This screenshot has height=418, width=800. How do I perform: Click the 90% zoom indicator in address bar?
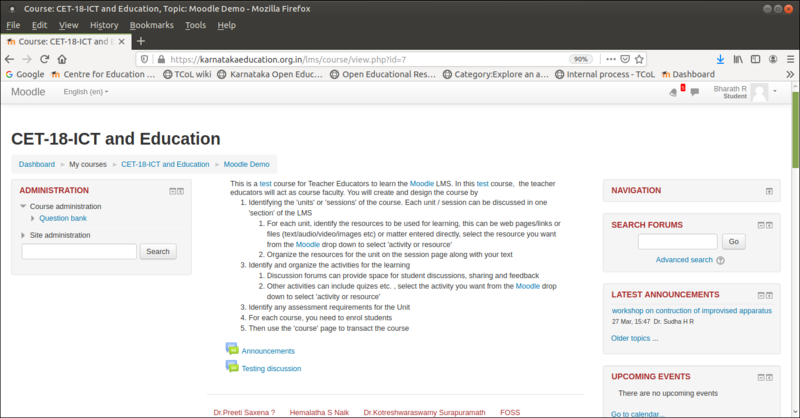[581, 59]
